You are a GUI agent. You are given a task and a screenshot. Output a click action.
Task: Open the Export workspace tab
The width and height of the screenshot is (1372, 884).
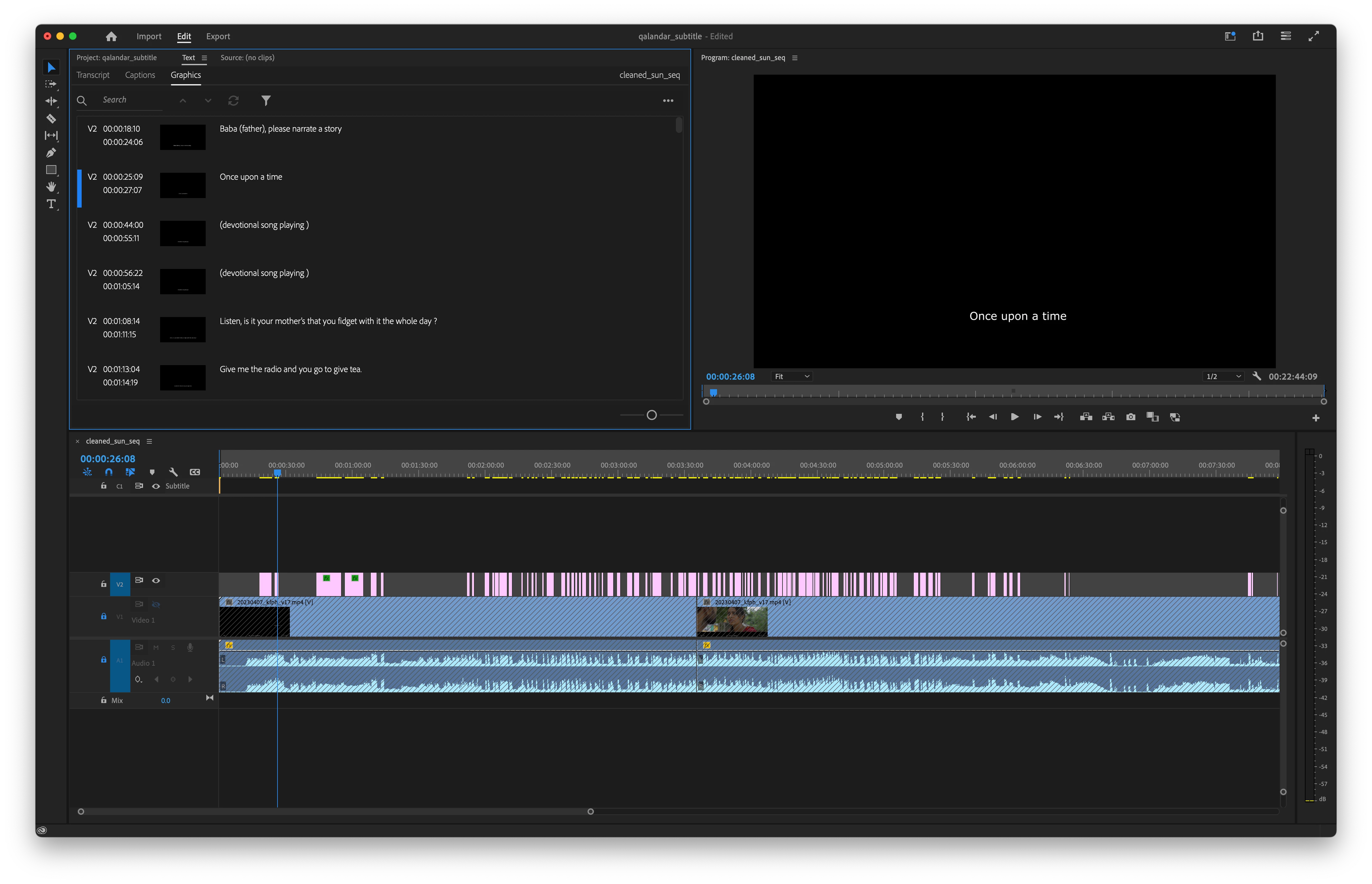(218, 36)
